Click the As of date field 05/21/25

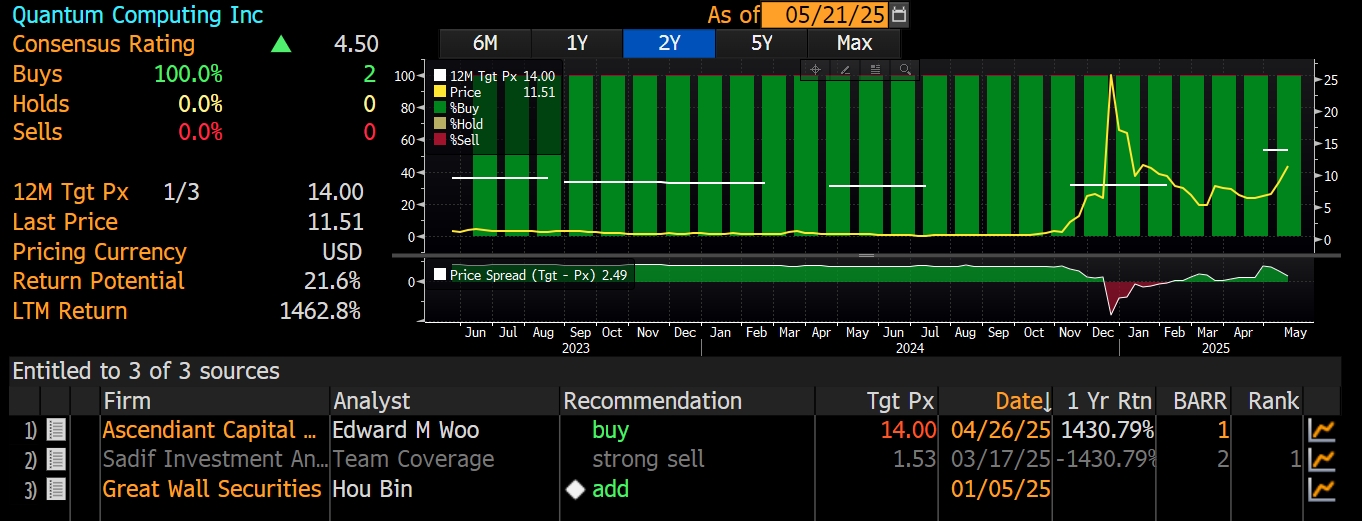click(825, 15)
